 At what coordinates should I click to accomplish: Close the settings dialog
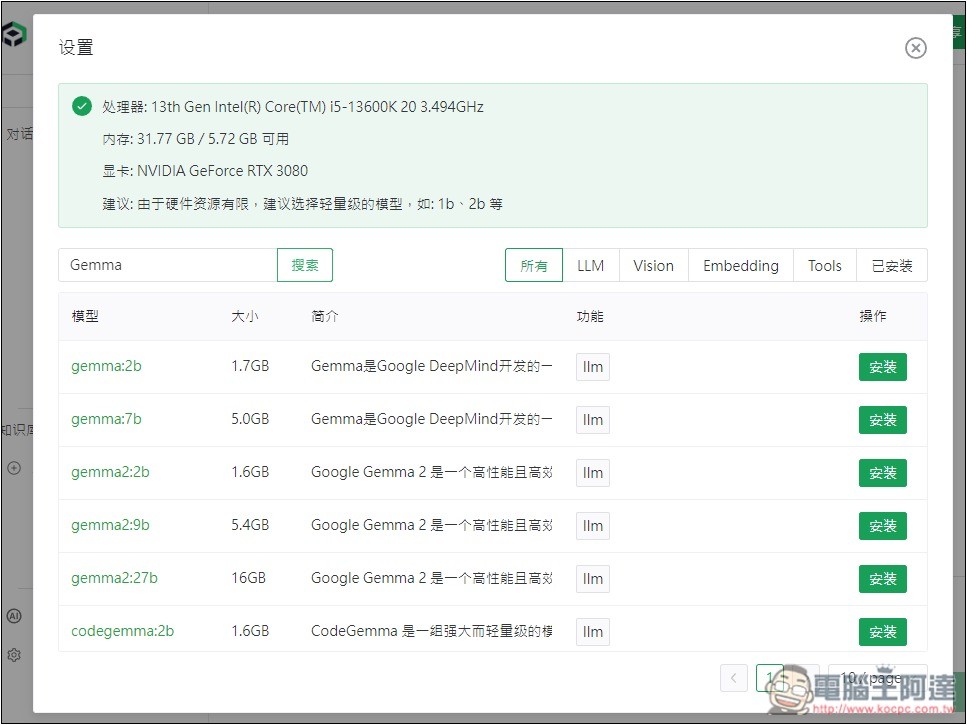[915, 48]
